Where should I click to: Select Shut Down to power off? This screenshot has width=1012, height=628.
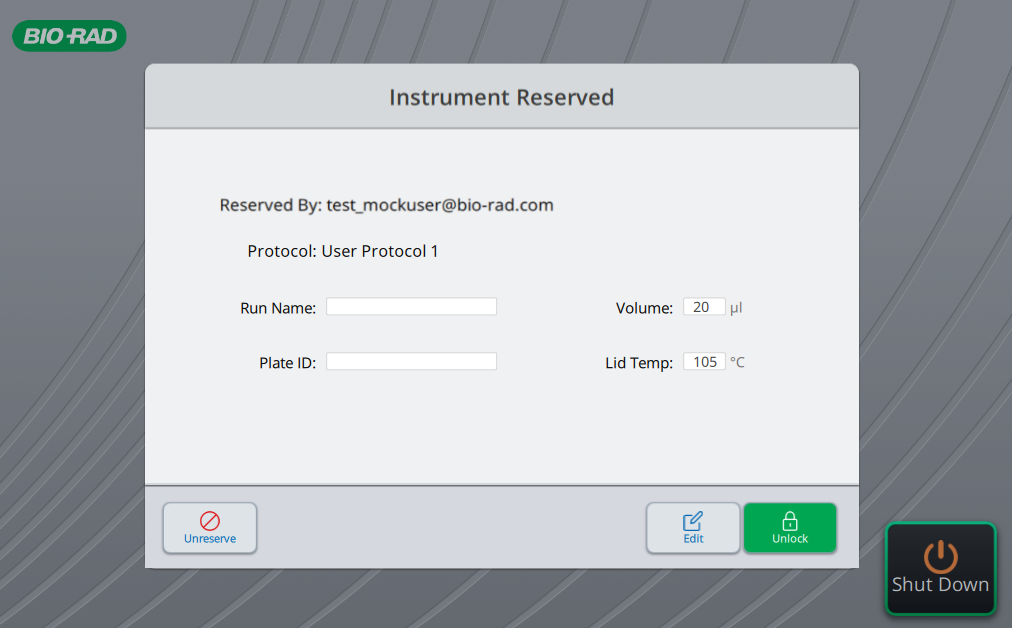pyautogui.click(x=939, y=569)
